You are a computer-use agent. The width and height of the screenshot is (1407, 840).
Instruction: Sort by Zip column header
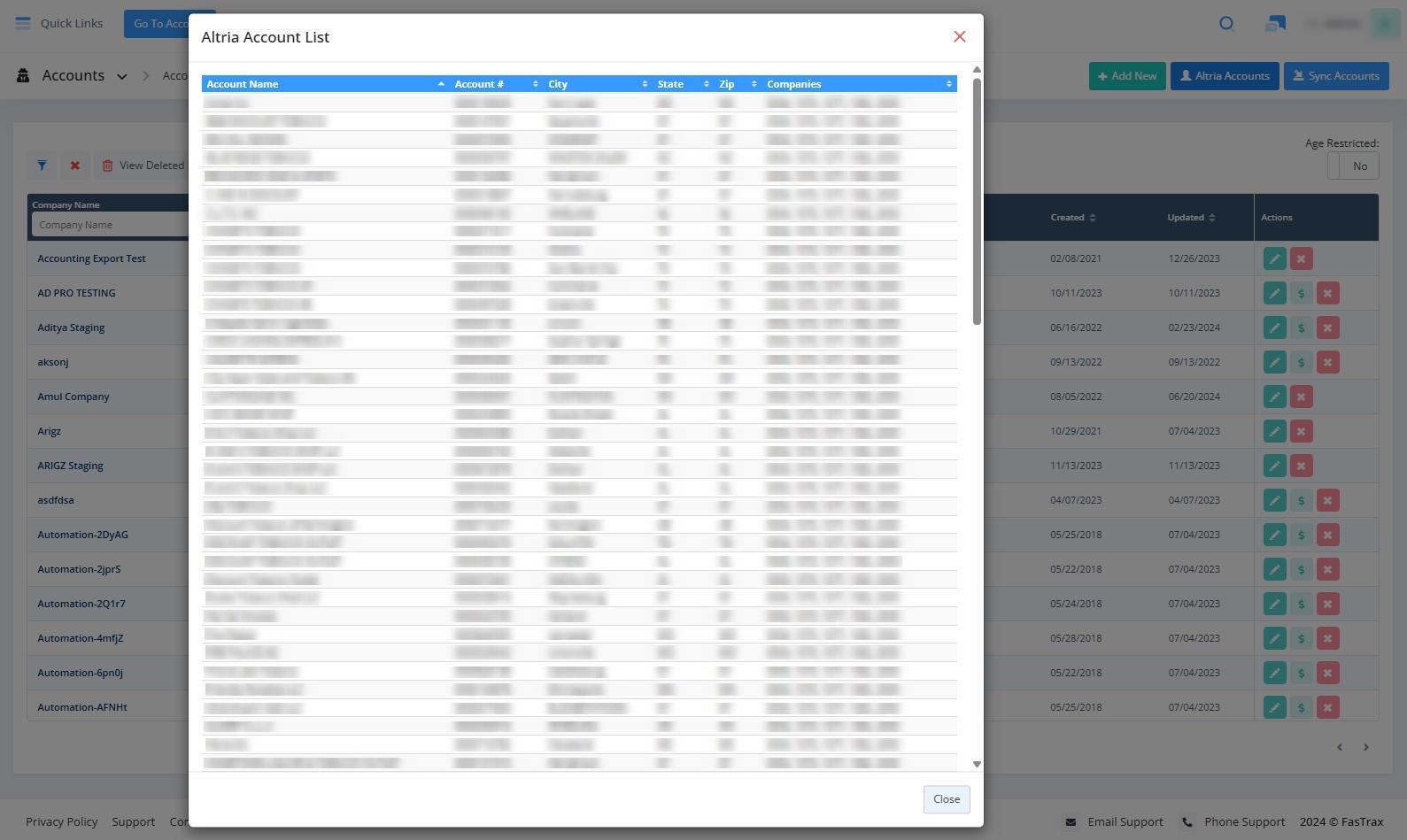pyautogui.click(x=738, y=84)
